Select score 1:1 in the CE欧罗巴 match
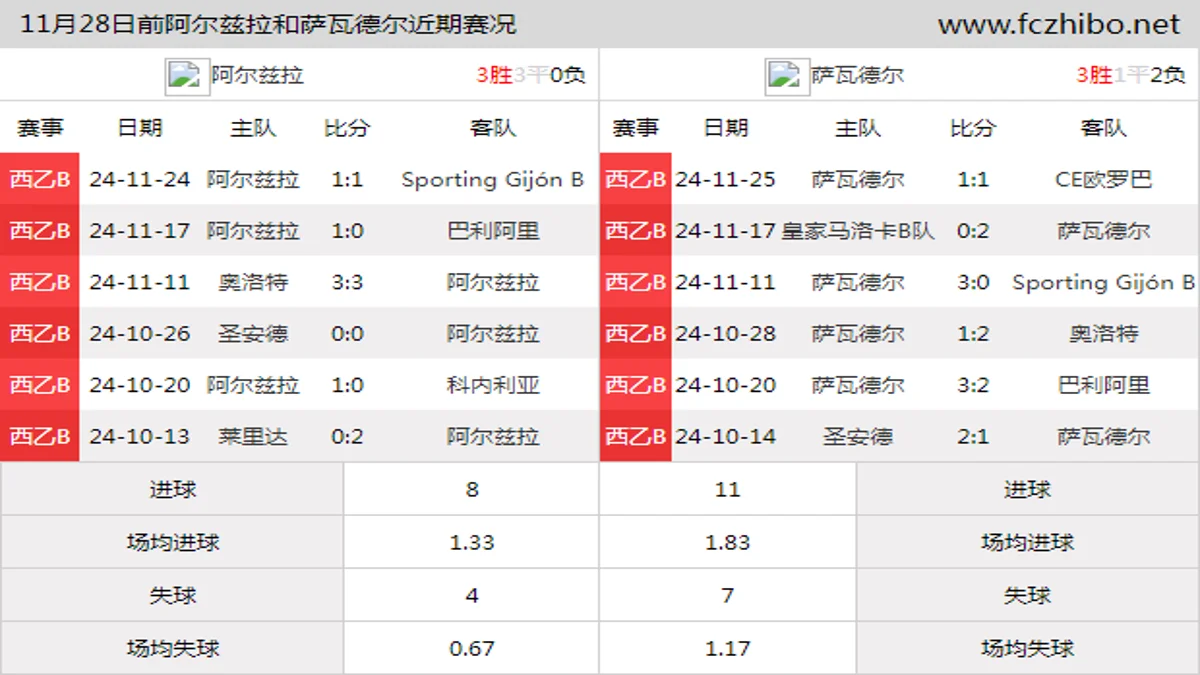1200x675 pixels. click(x=973, y=180)
